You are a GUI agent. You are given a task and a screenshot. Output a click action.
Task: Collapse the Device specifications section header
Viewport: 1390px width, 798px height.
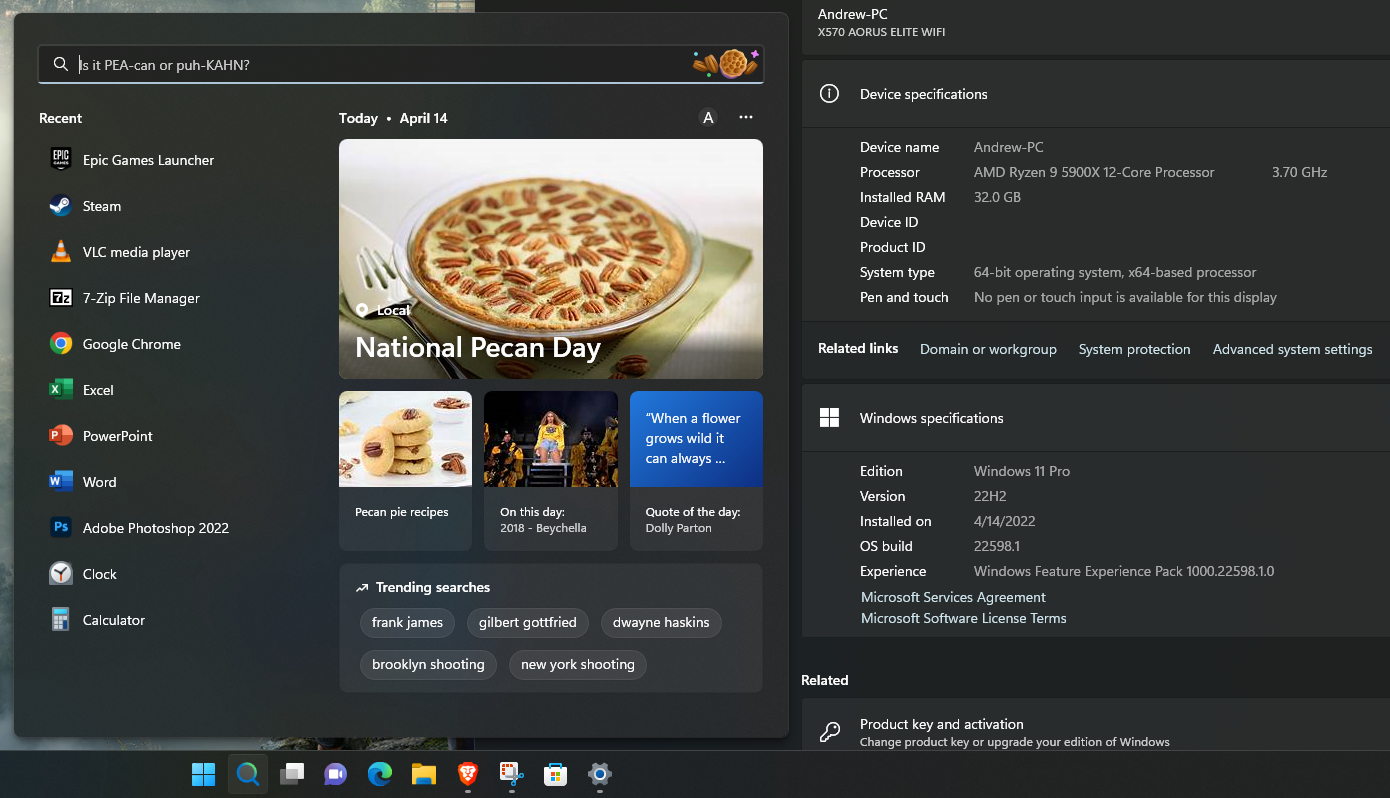[x=1096, y=94]
